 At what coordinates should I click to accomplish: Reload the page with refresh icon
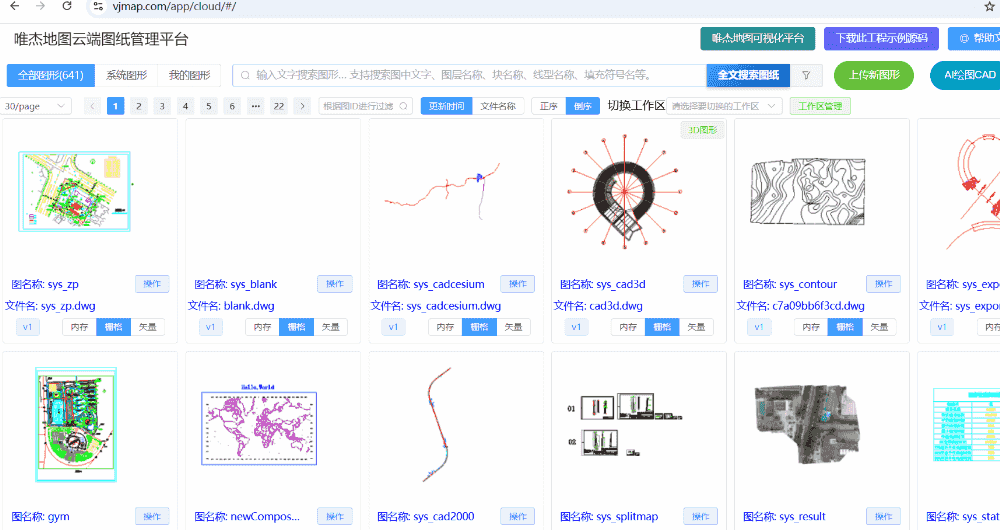67,6
